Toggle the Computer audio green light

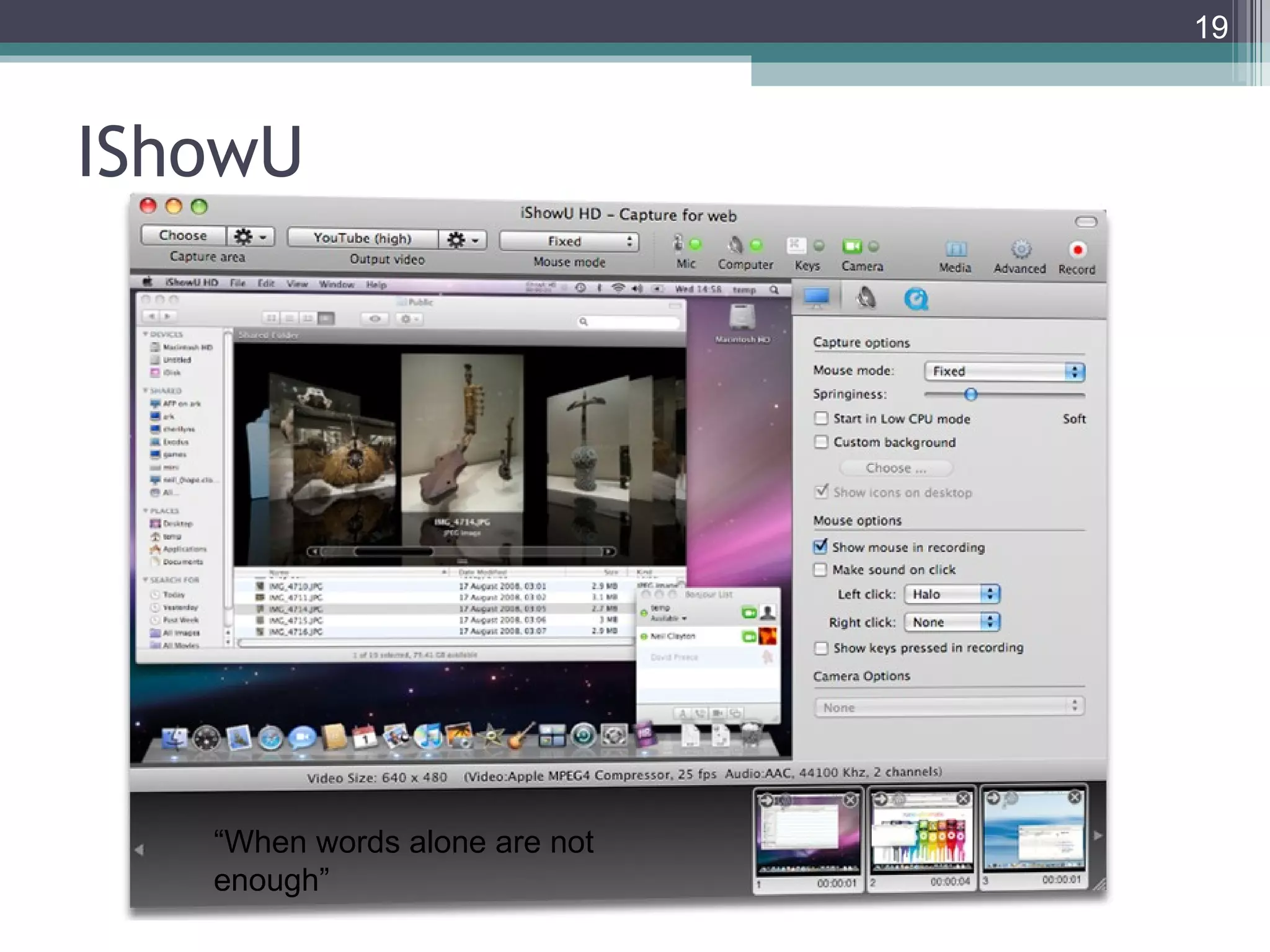tap(756, 245)
